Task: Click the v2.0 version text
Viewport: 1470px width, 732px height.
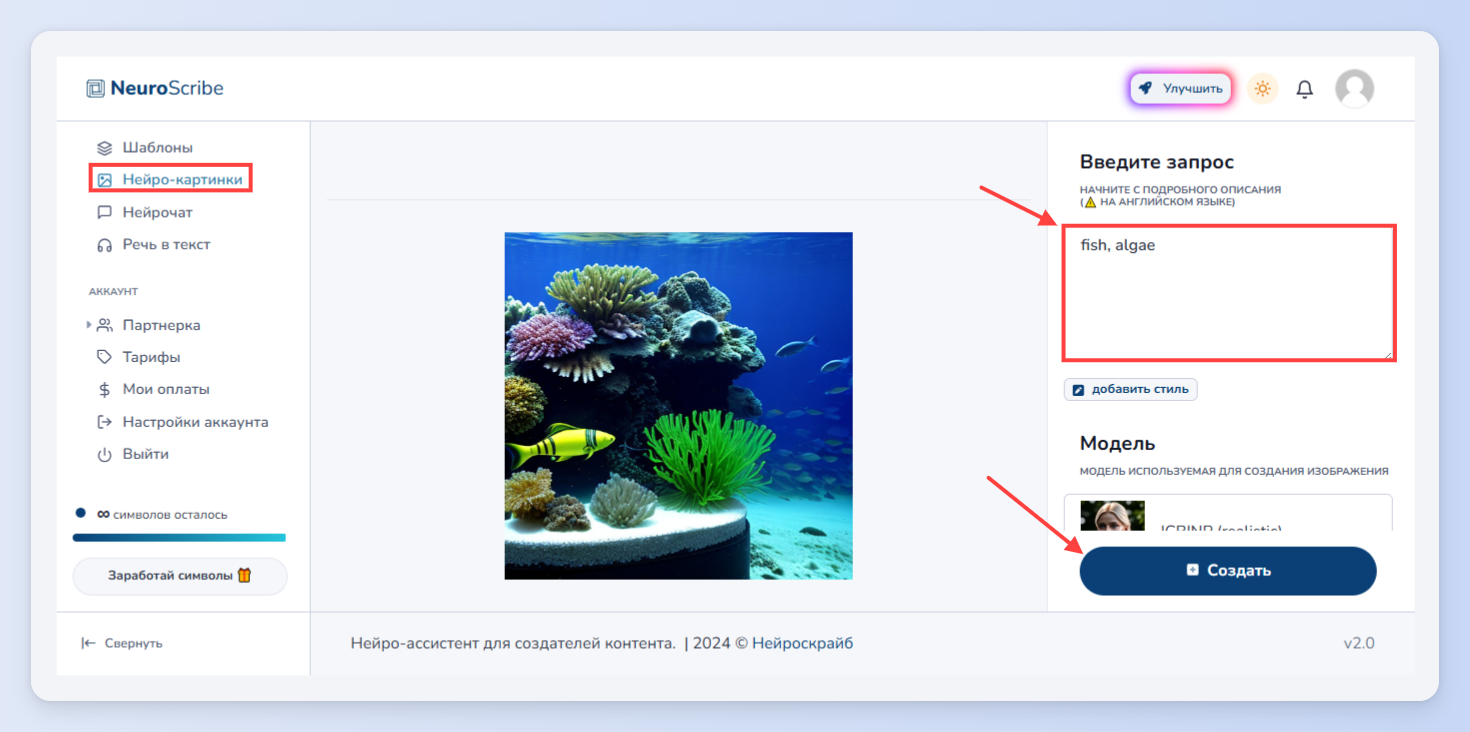Action: click(1359, 643)
